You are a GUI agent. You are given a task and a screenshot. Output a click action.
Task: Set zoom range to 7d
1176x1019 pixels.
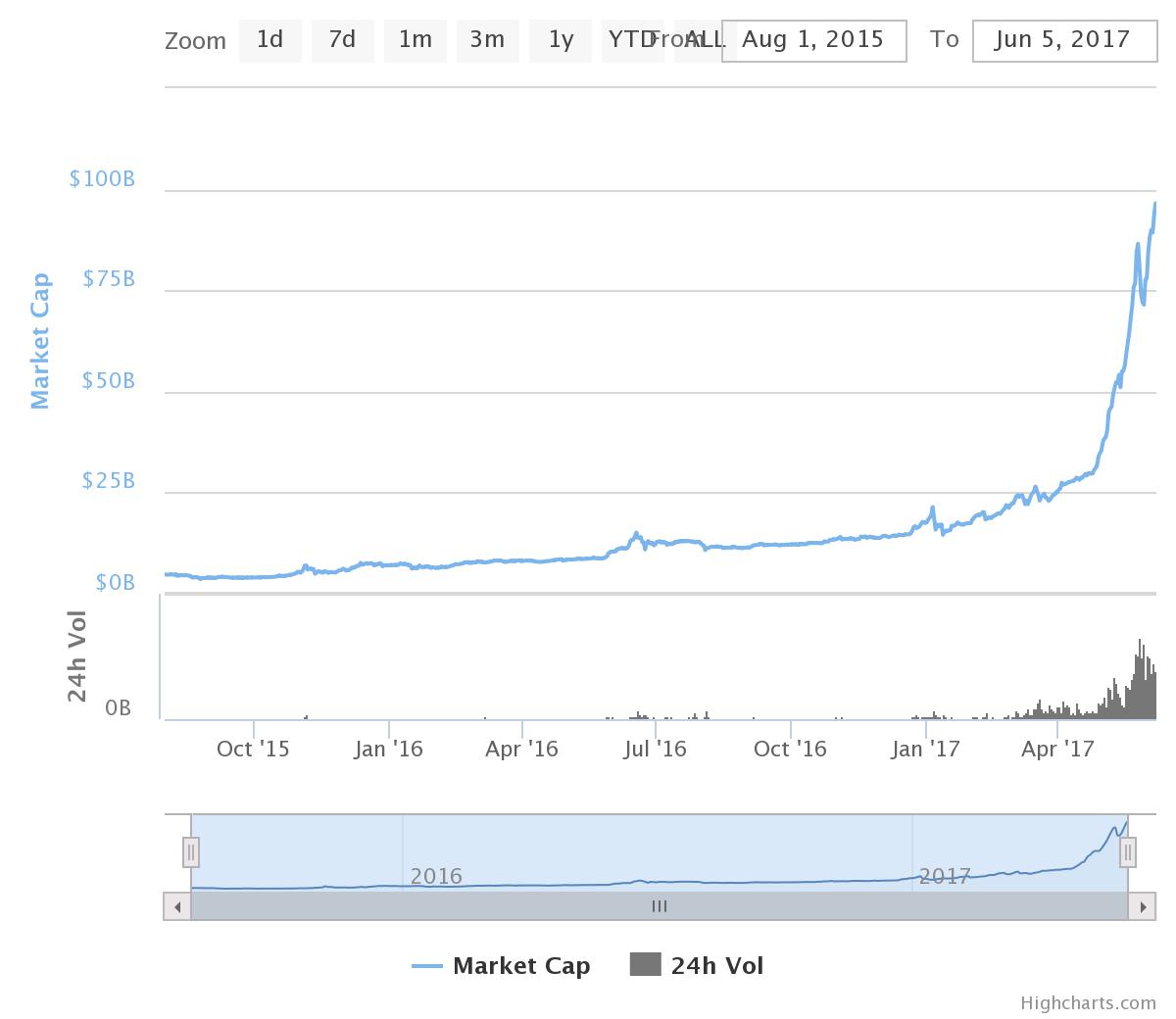click(342, 40)
